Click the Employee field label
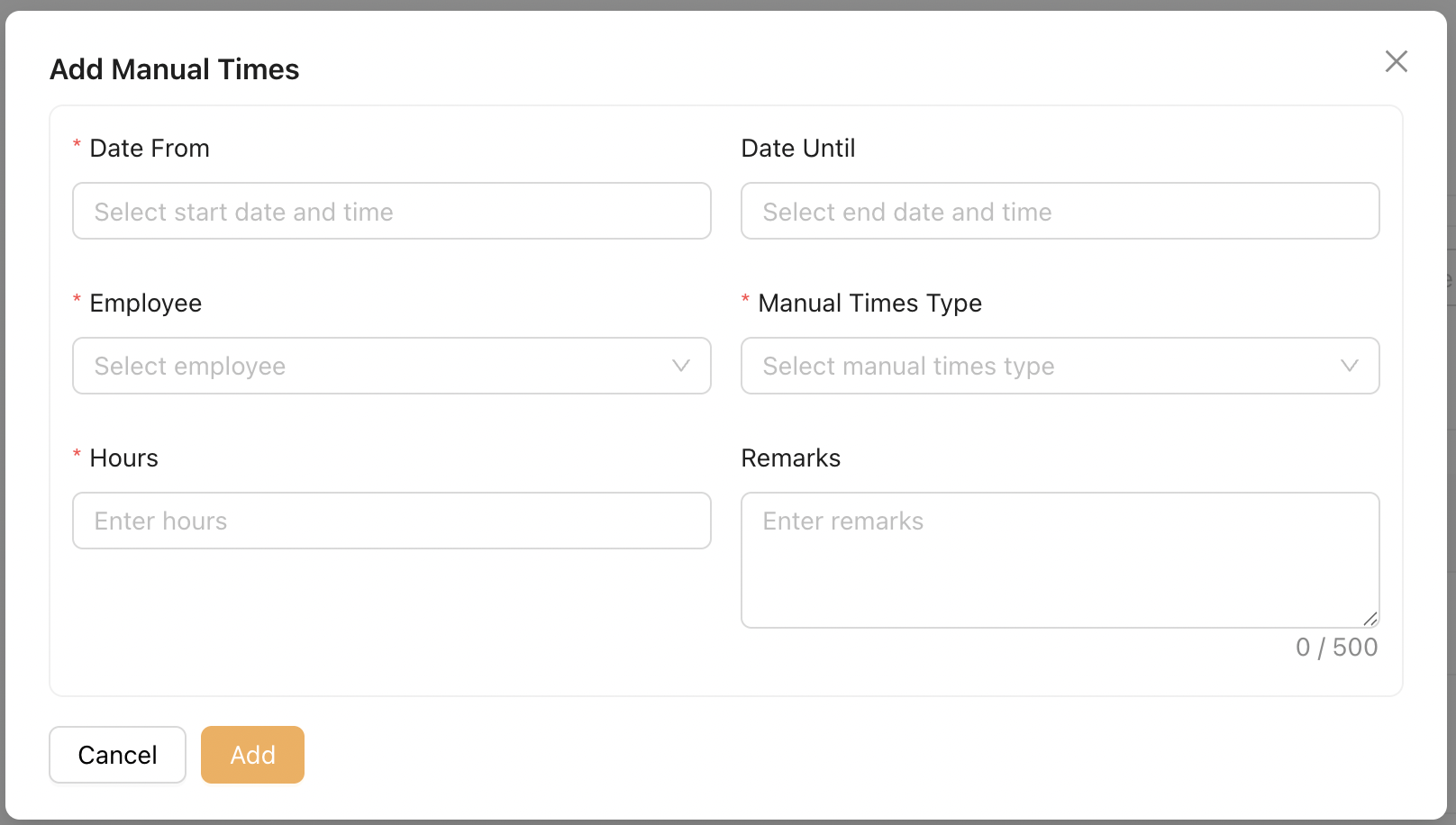 [146, 304]
